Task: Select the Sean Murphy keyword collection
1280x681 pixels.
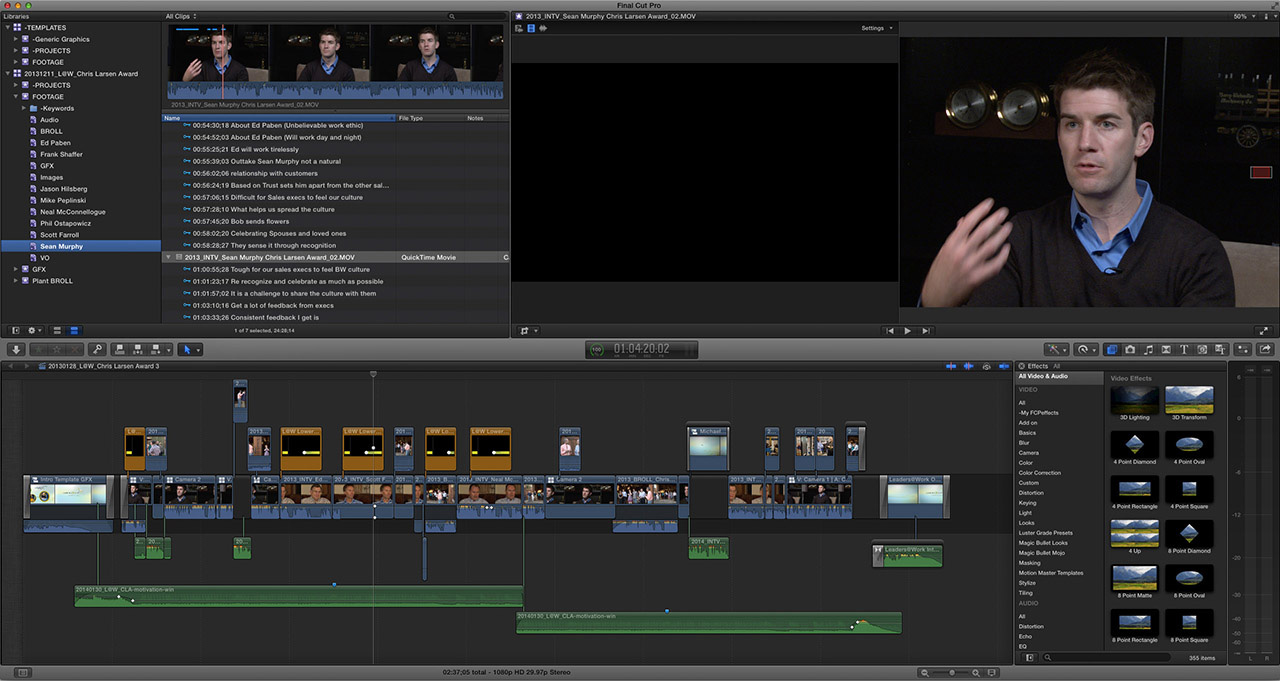Action: pyautogui.click(x=61, y=246)
